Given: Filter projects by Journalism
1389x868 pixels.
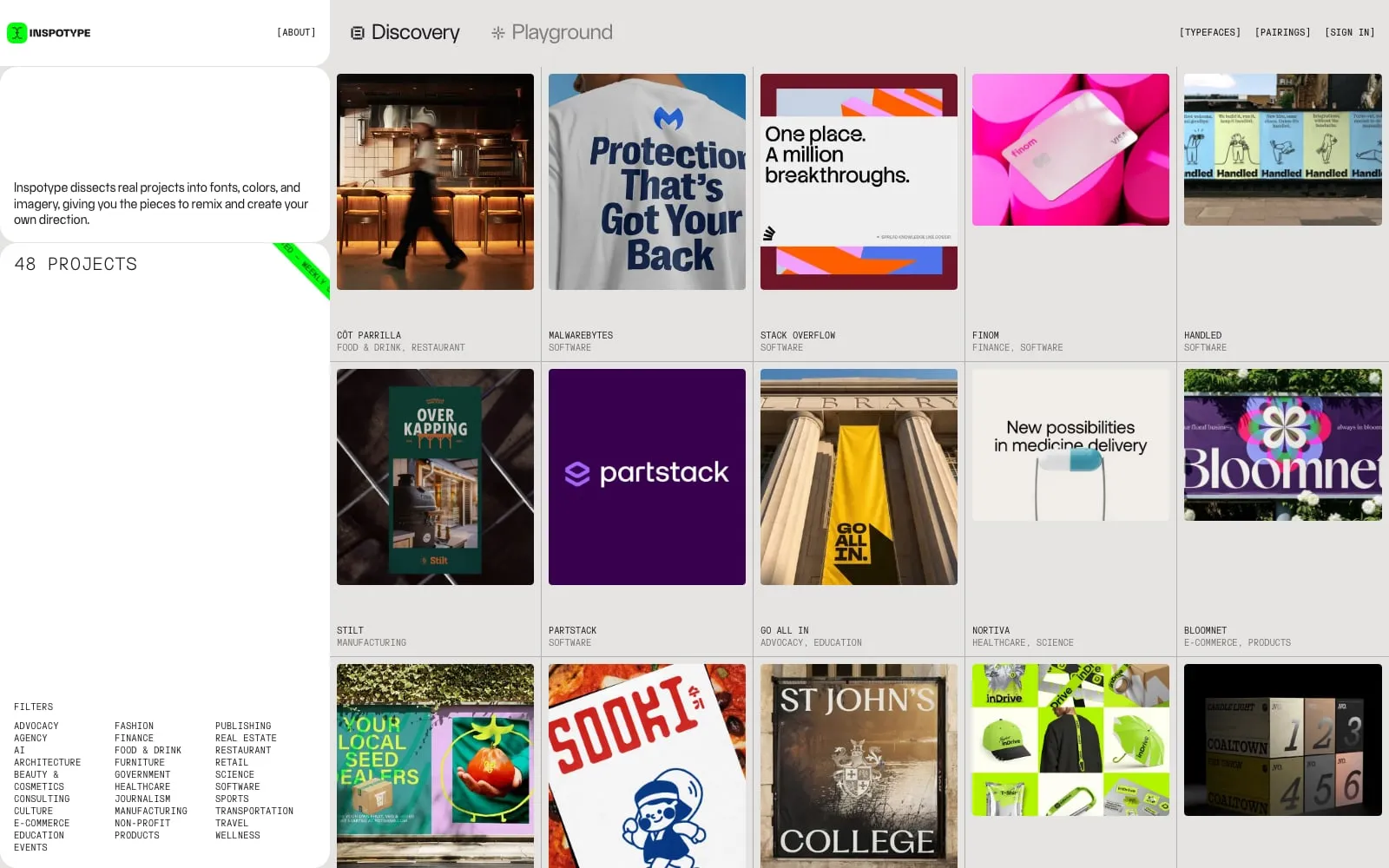Looking at the screenshot, I should click(x=142, y=799).
